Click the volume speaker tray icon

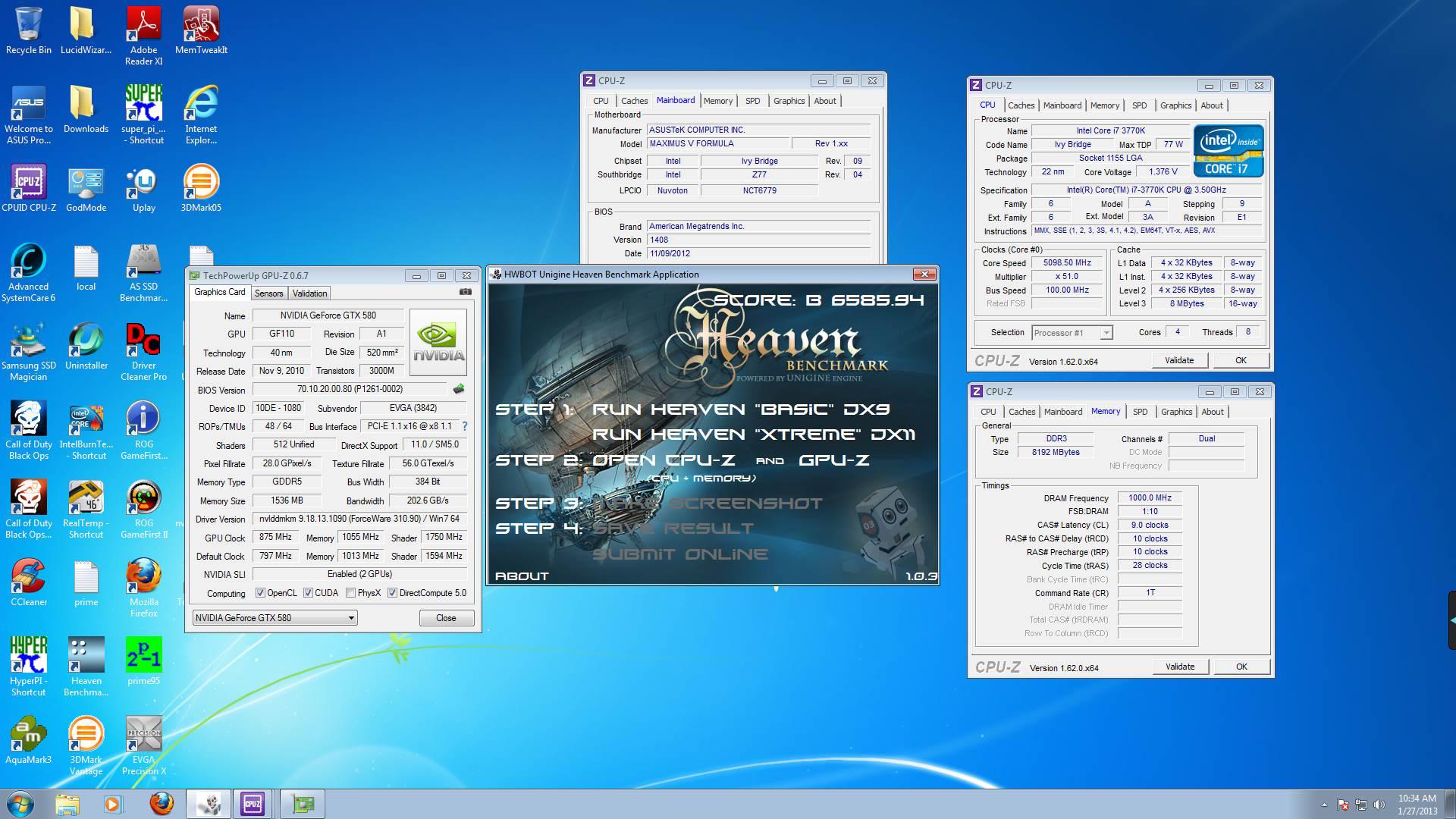tap(1379, 805)
